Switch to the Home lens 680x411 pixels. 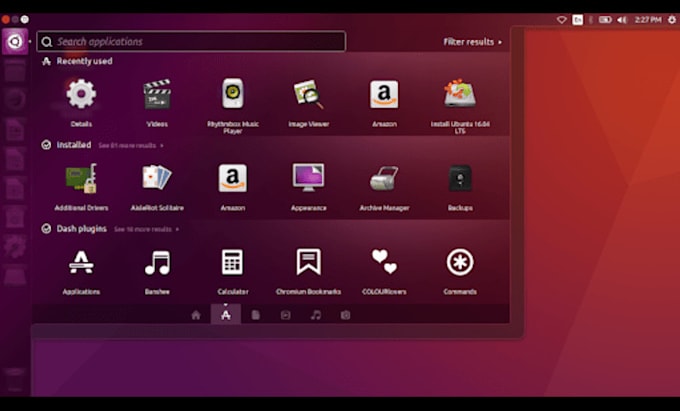click(196, 315)
